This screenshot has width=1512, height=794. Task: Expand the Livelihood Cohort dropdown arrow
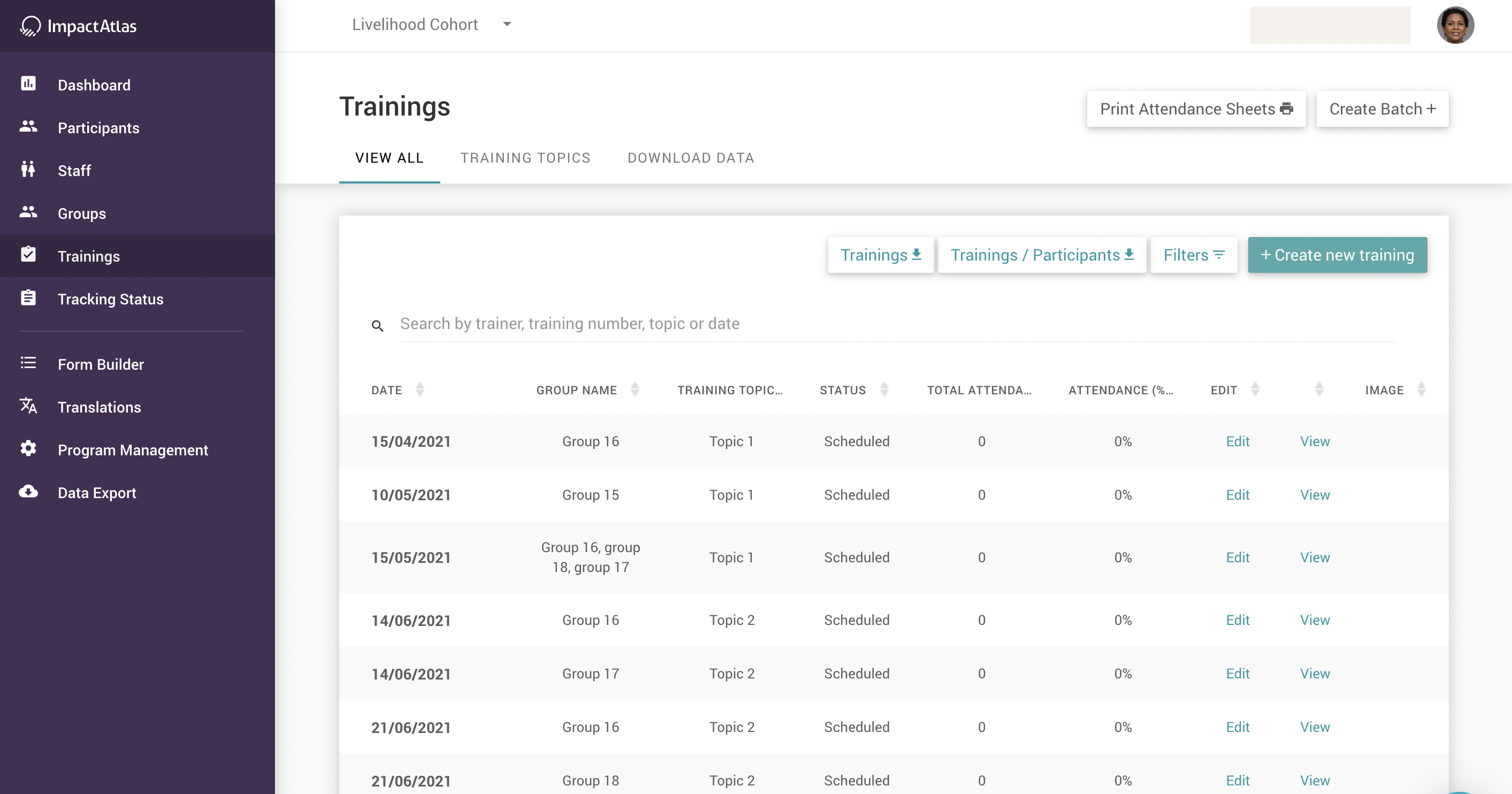(x=507, y=25)
